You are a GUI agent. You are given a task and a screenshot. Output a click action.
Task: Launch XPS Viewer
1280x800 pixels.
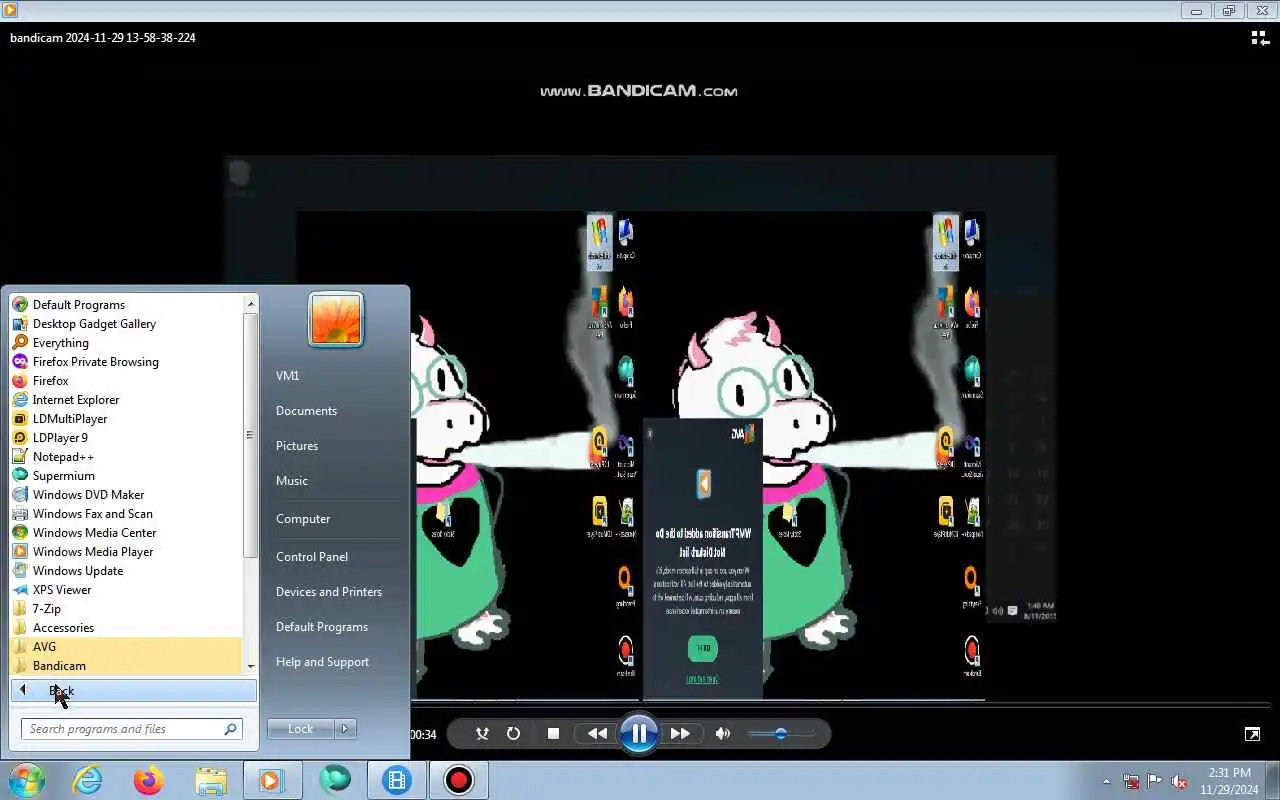[x=61, y=590]
